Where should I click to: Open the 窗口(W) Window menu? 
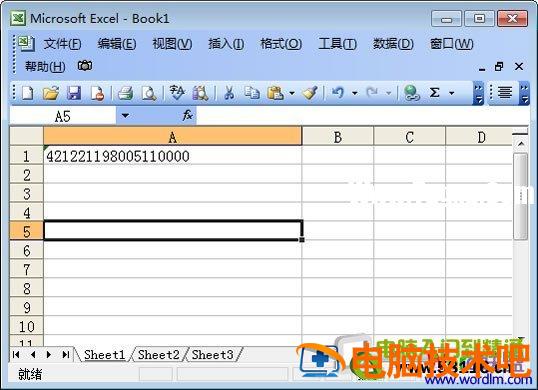(x=452, y=44)
